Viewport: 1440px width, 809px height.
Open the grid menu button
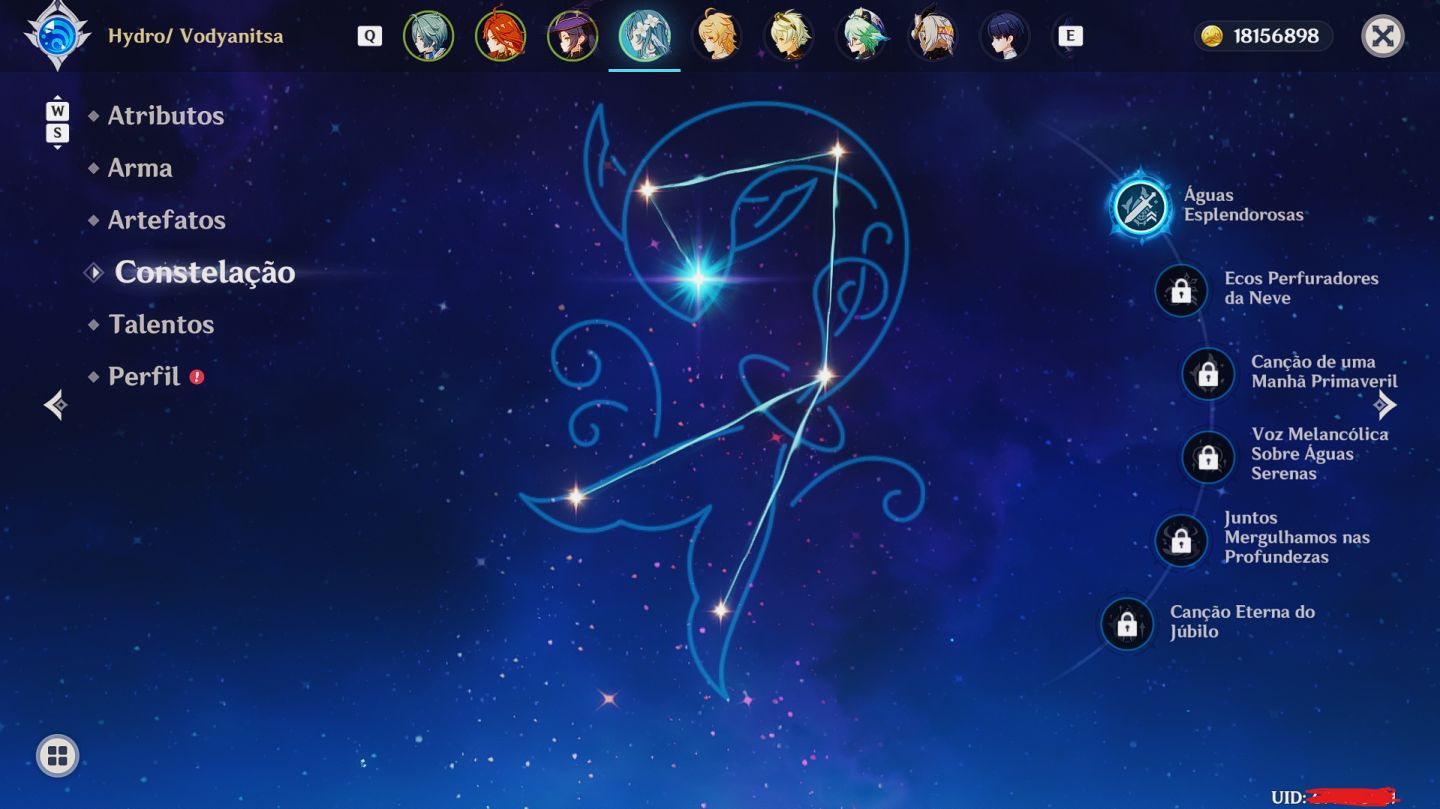pyautogui.click(x=57, y=756)
